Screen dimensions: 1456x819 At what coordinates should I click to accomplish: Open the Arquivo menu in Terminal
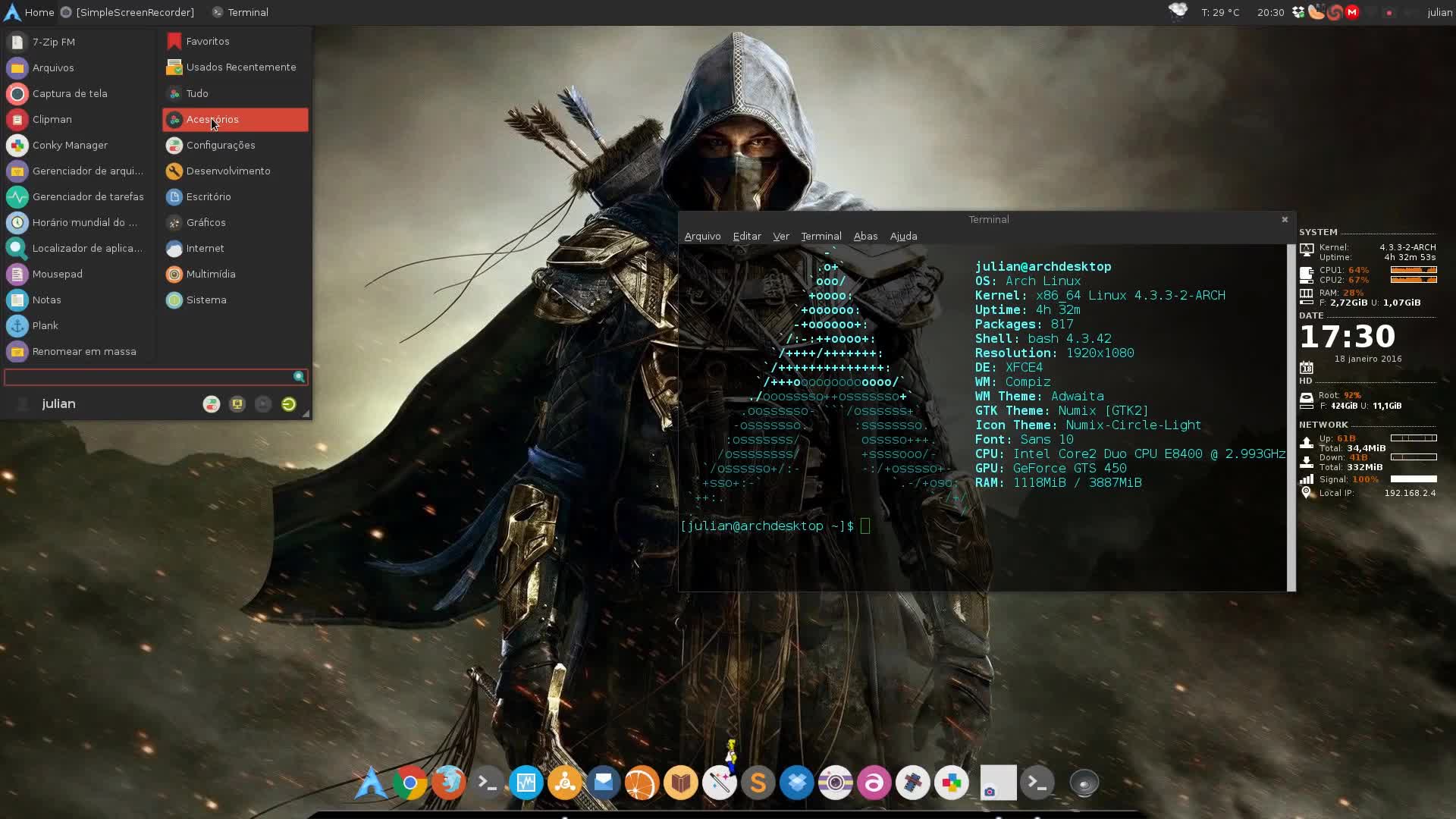click(x=702, y=236)
